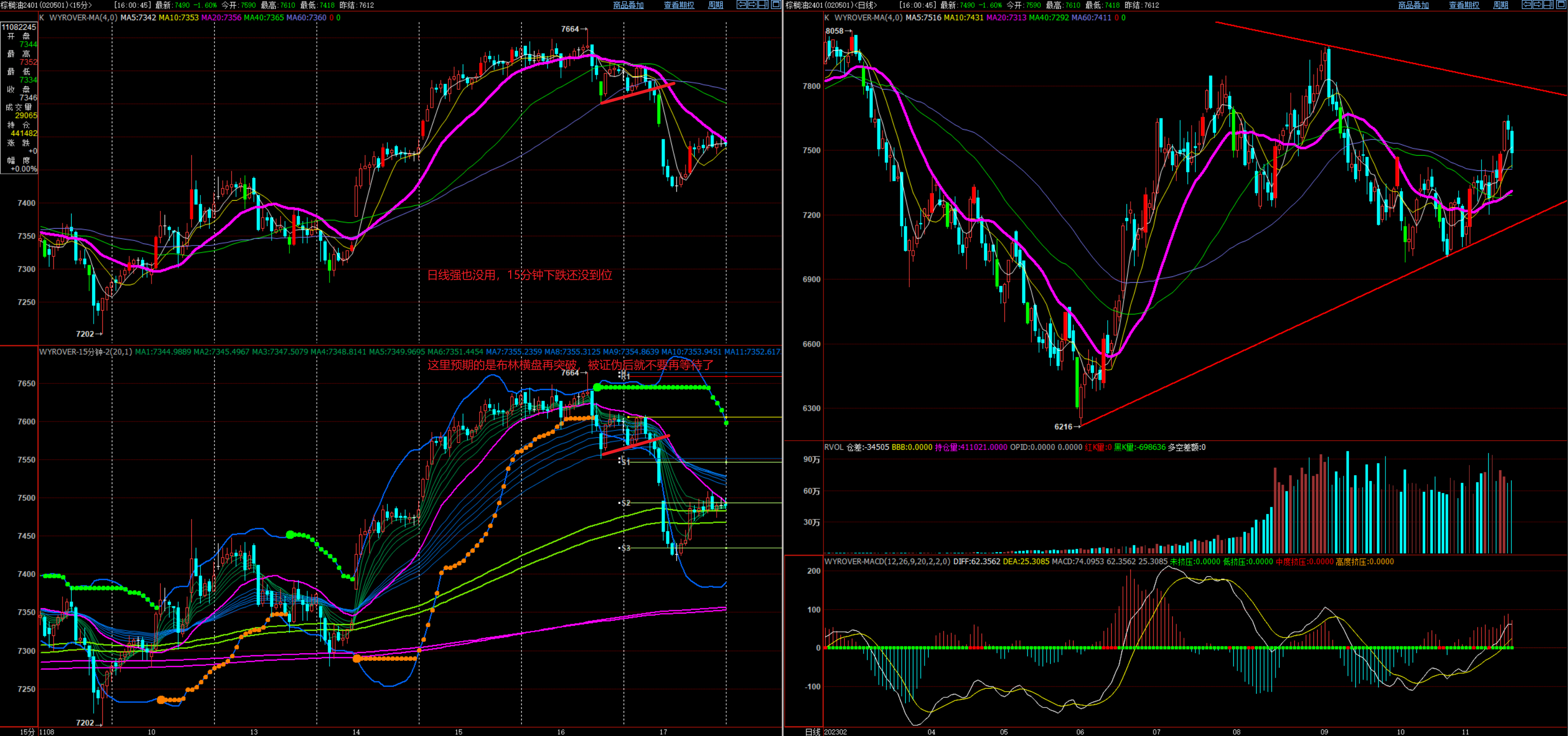The width and height of the screenshot is (1568, 736).
Task: Click WYROVER-MACD indicator label in the daily panel
Action: pos(887,562)
